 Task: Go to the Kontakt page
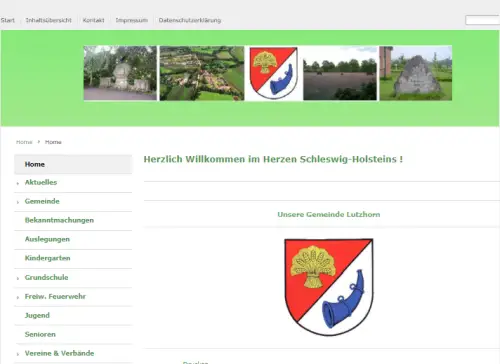pos(93,20)
